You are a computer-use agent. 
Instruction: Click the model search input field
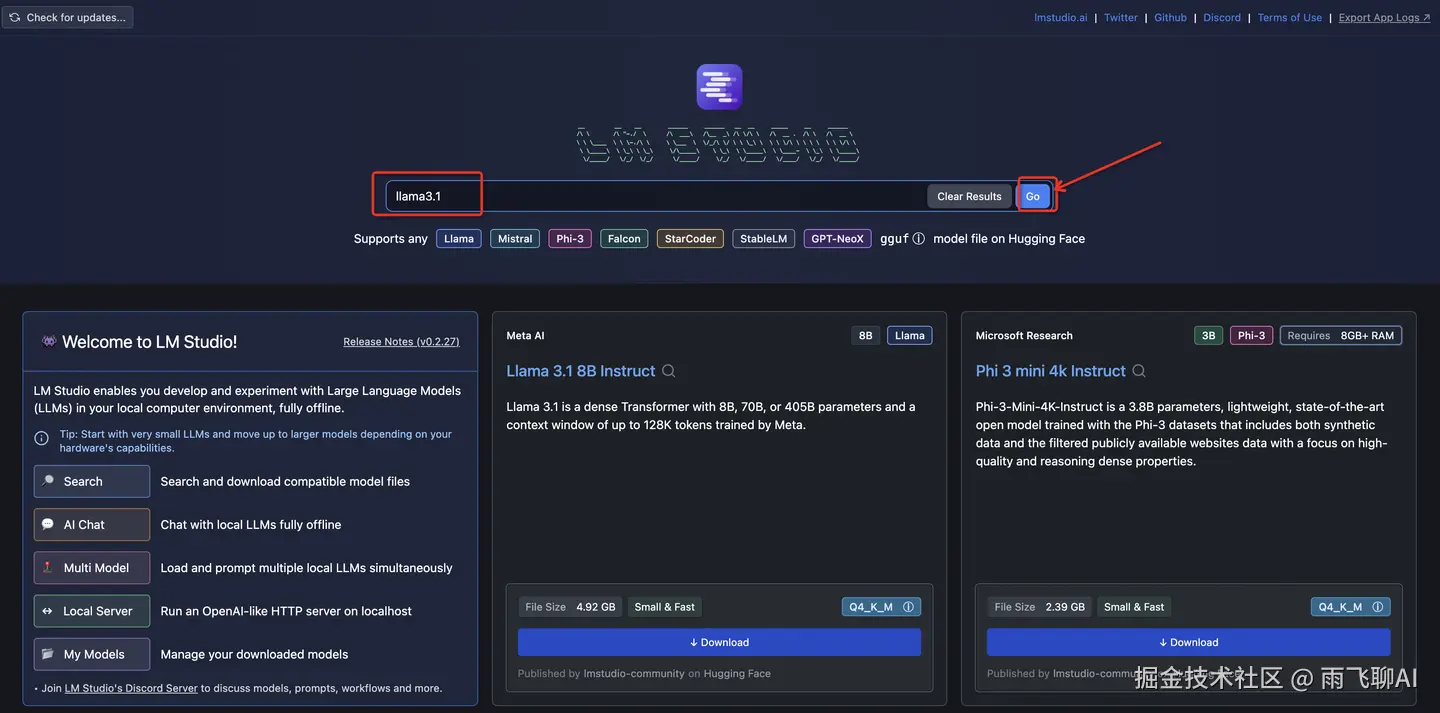[x=655, y=196]
